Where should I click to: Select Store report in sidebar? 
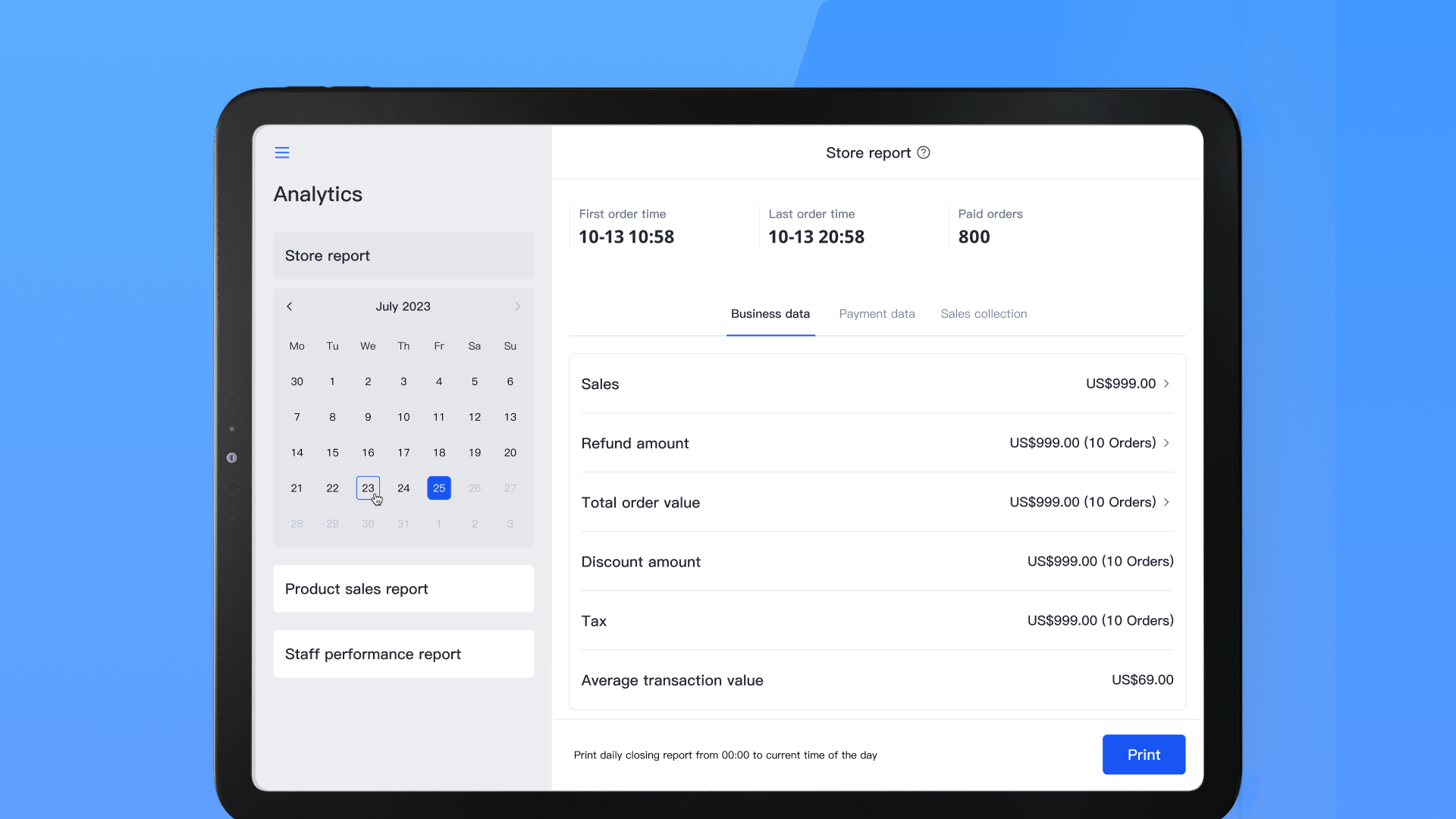(x=403, y=256)
